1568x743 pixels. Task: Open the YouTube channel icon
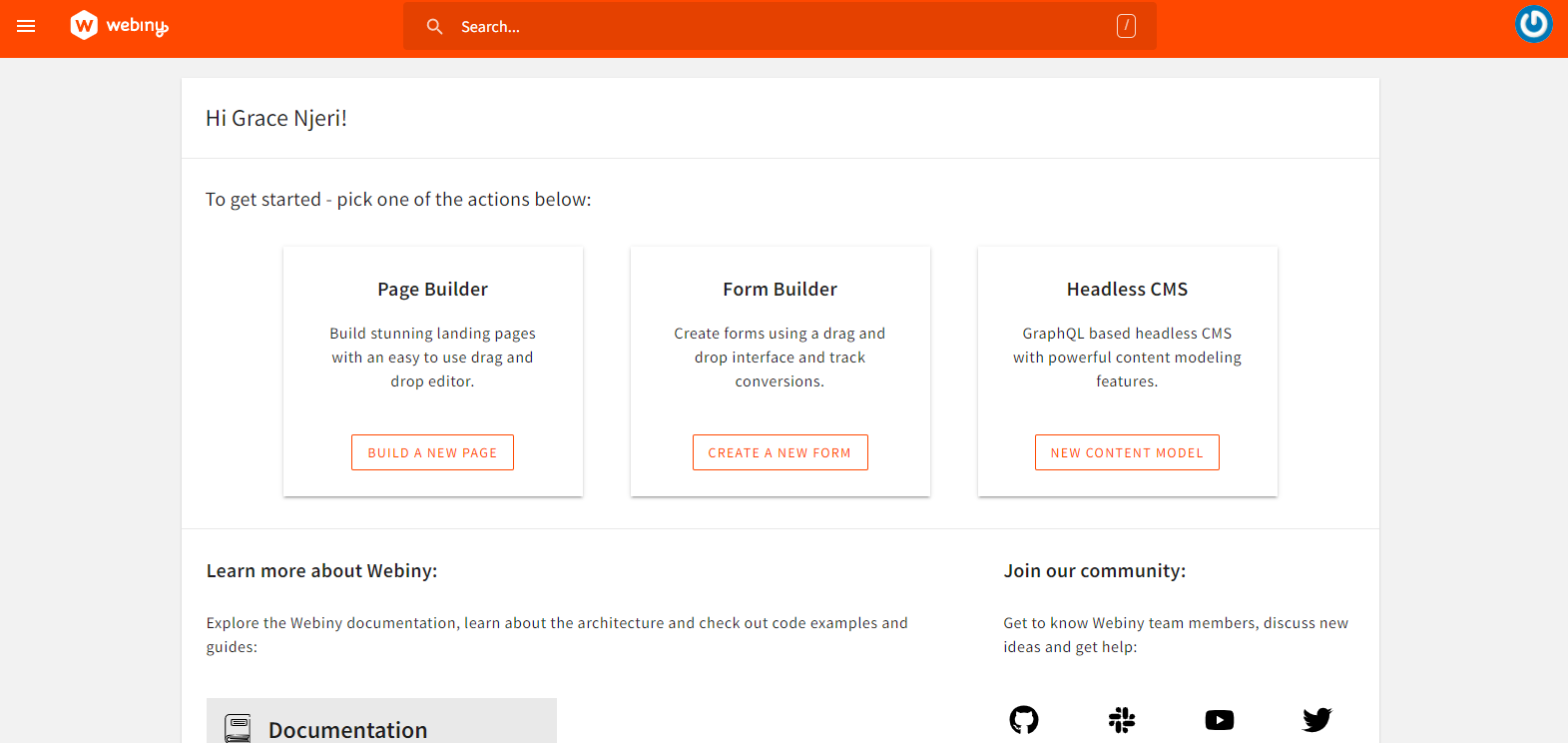point(1219,719)
